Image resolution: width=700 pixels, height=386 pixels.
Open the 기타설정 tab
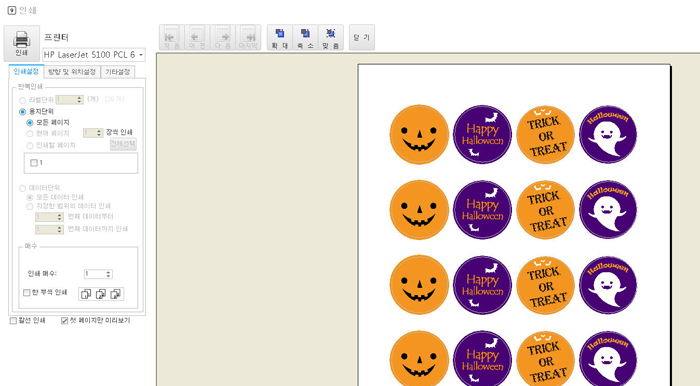(117, 72)
